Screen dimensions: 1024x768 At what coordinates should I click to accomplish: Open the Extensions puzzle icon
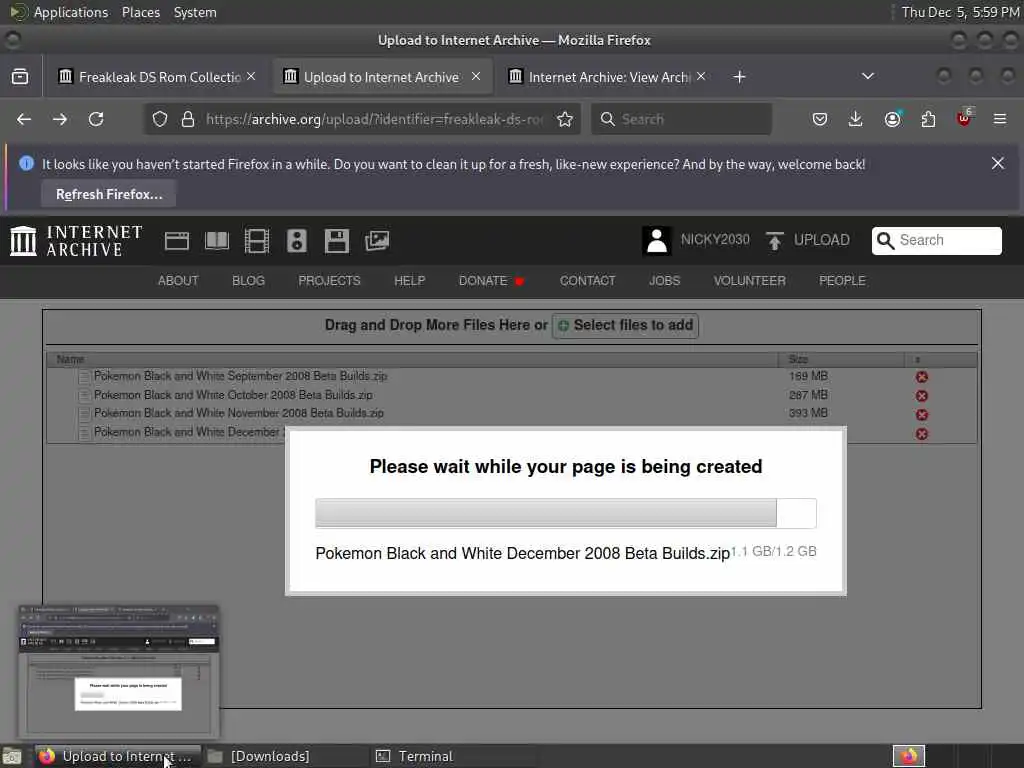[928, 119]
